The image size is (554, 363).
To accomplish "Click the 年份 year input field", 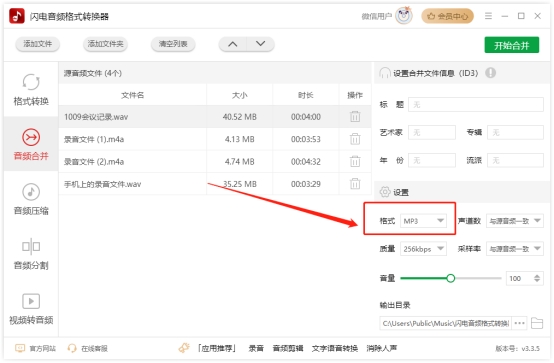I will pos(432,160).
